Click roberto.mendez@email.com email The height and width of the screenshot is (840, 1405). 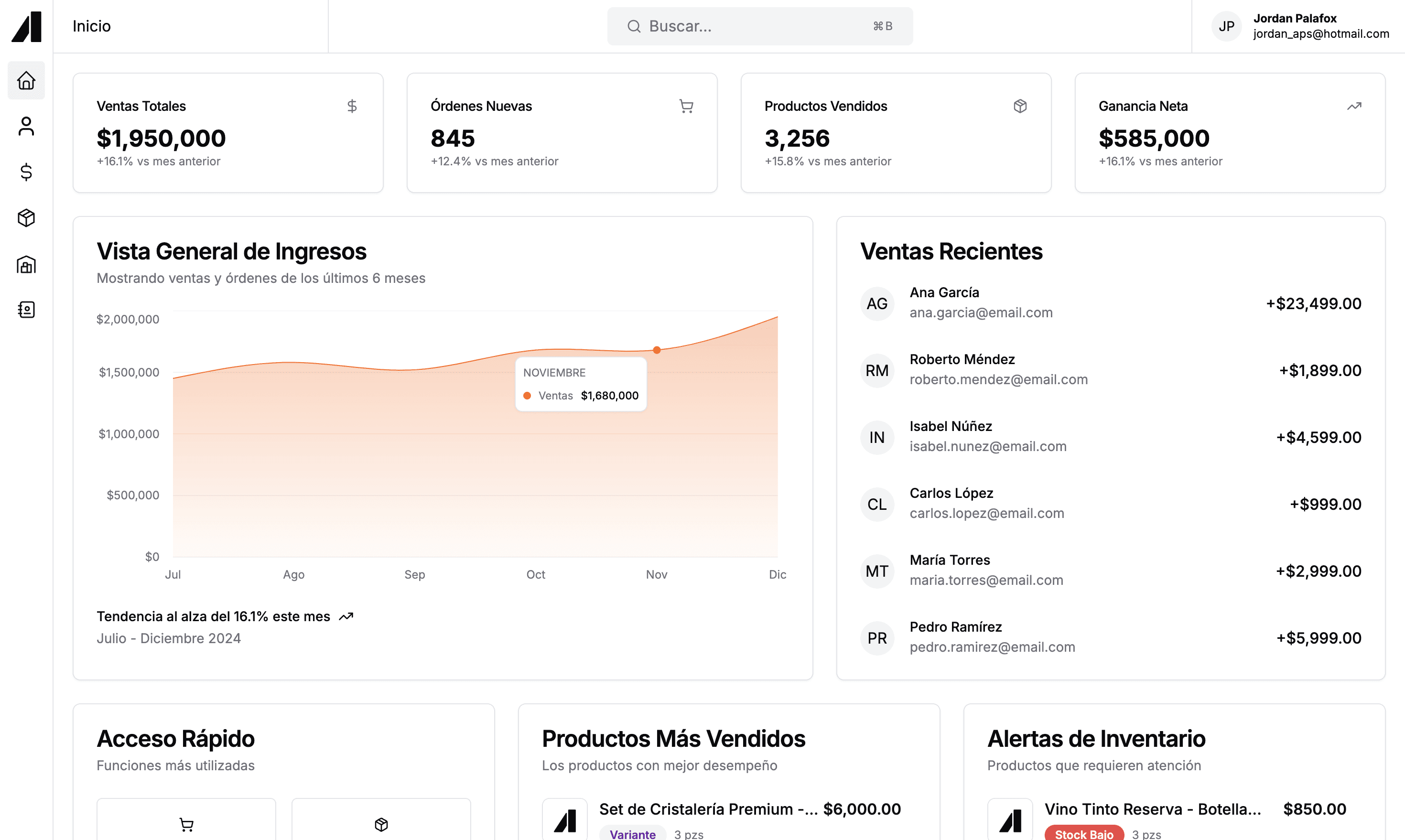999,380
